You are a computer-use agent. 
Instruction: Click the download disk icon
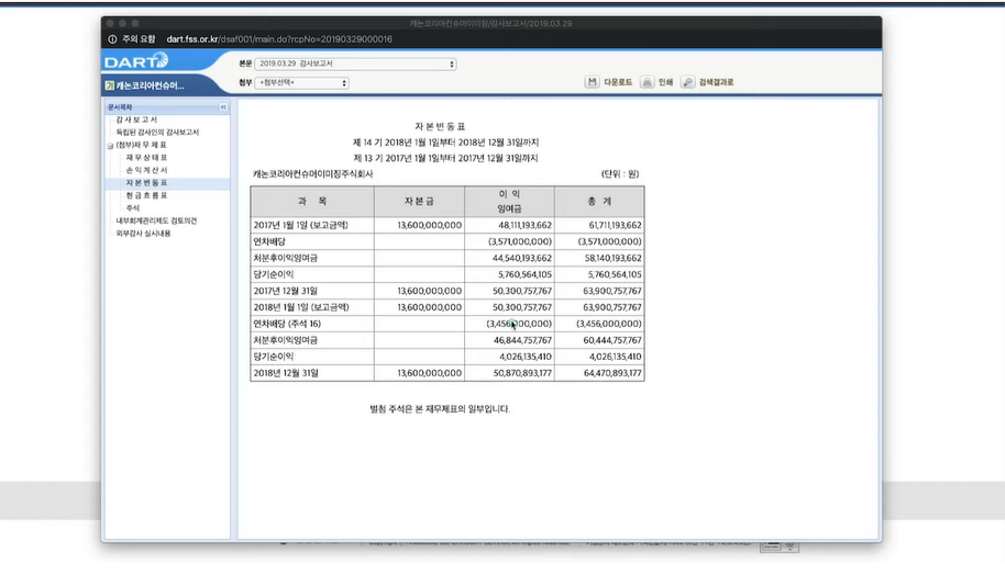pyautogui.click(x=592, y=82)
